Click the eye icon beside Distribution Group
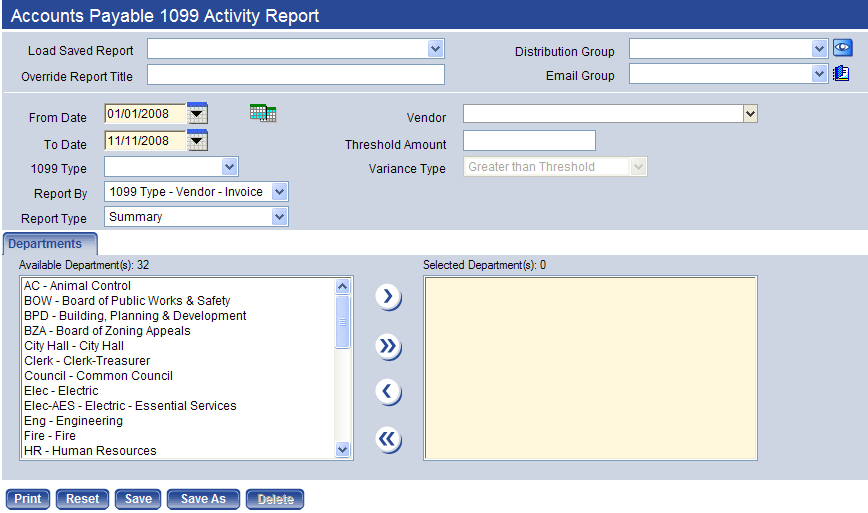Viewport: 868px width, 513px height. [842, 49]
